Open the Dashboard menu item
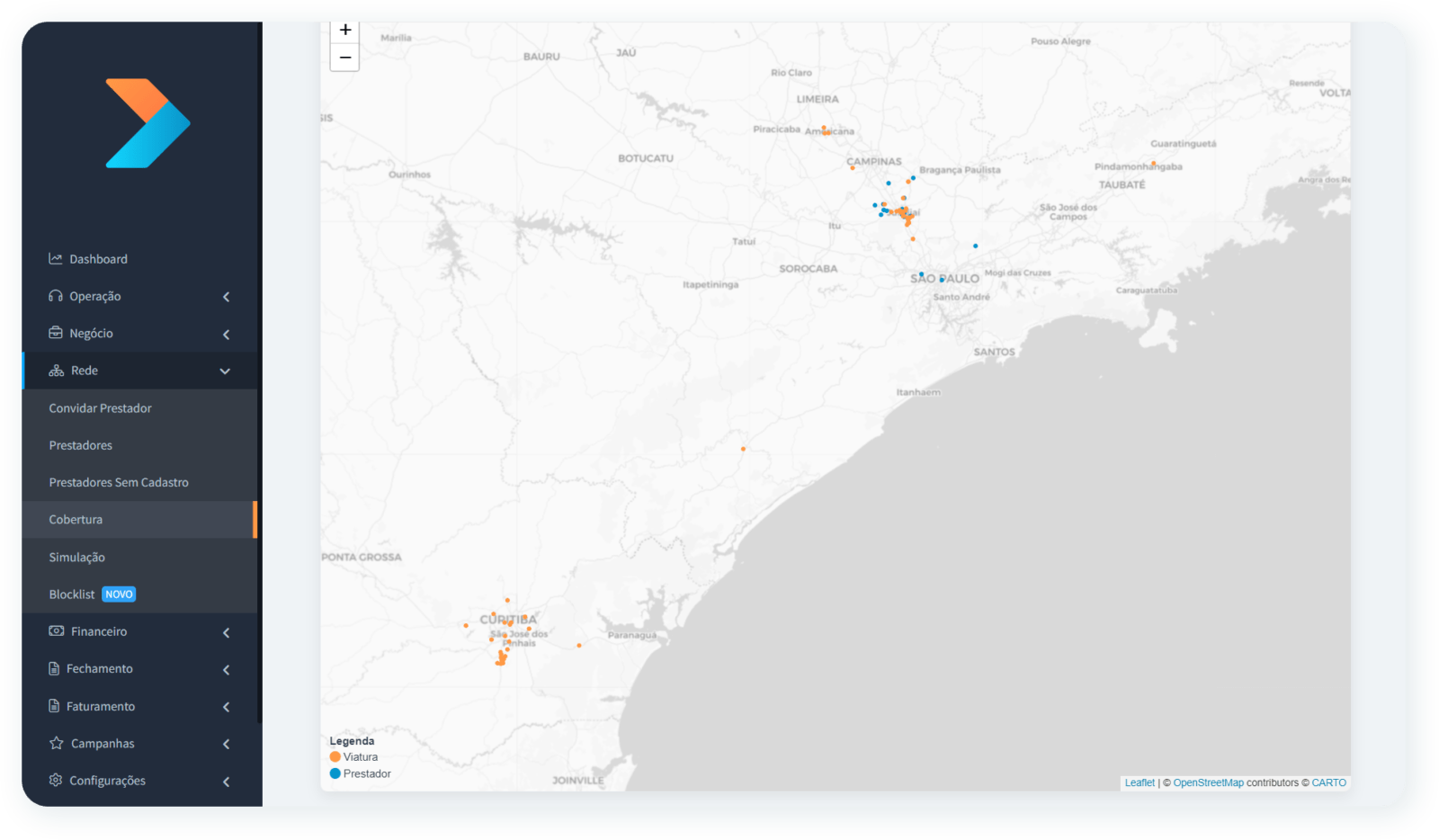The image size is (1439, 840). point(139,259)
